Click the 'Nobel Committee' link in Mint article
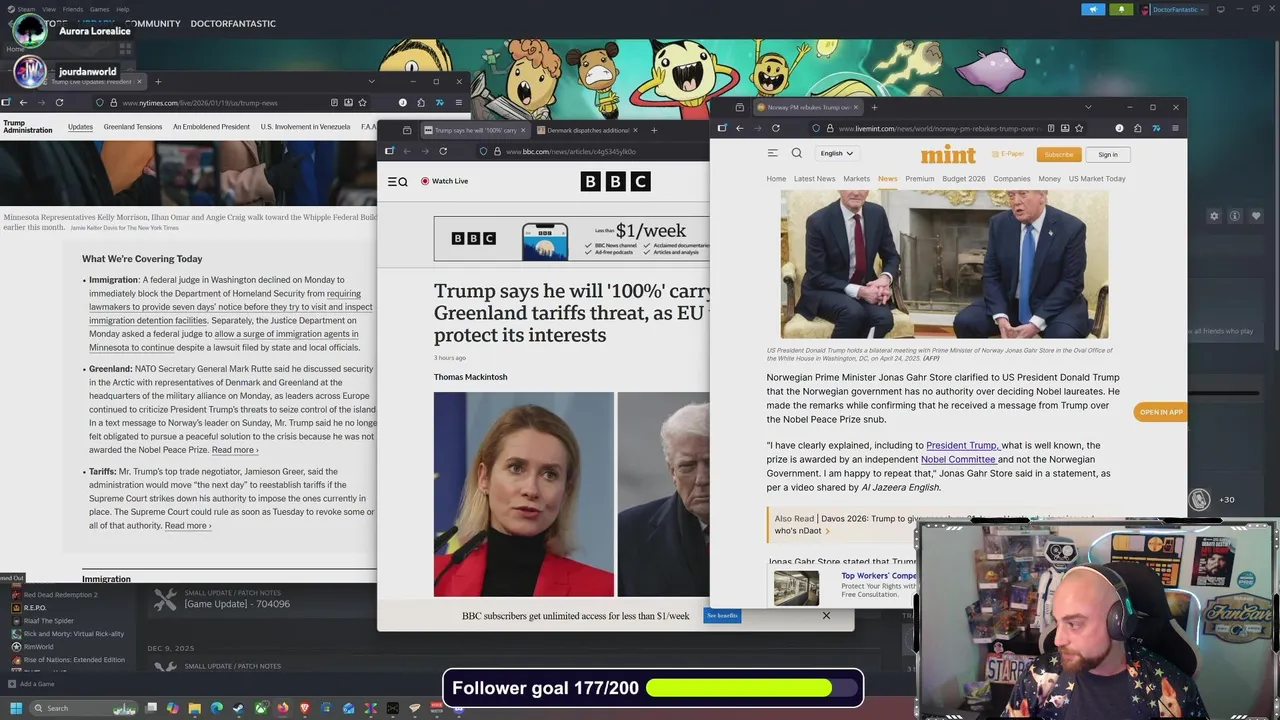Screen dimensions: 1280x720 [958, 459]
